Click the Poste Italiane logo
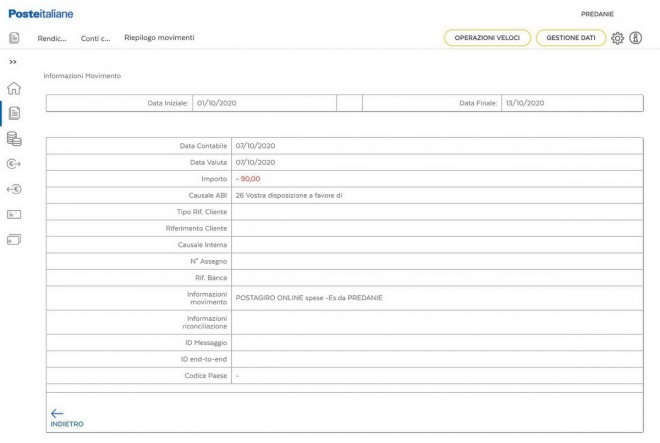Image resolution: width=660 pixels, height=443 pixels. point(40,13)
